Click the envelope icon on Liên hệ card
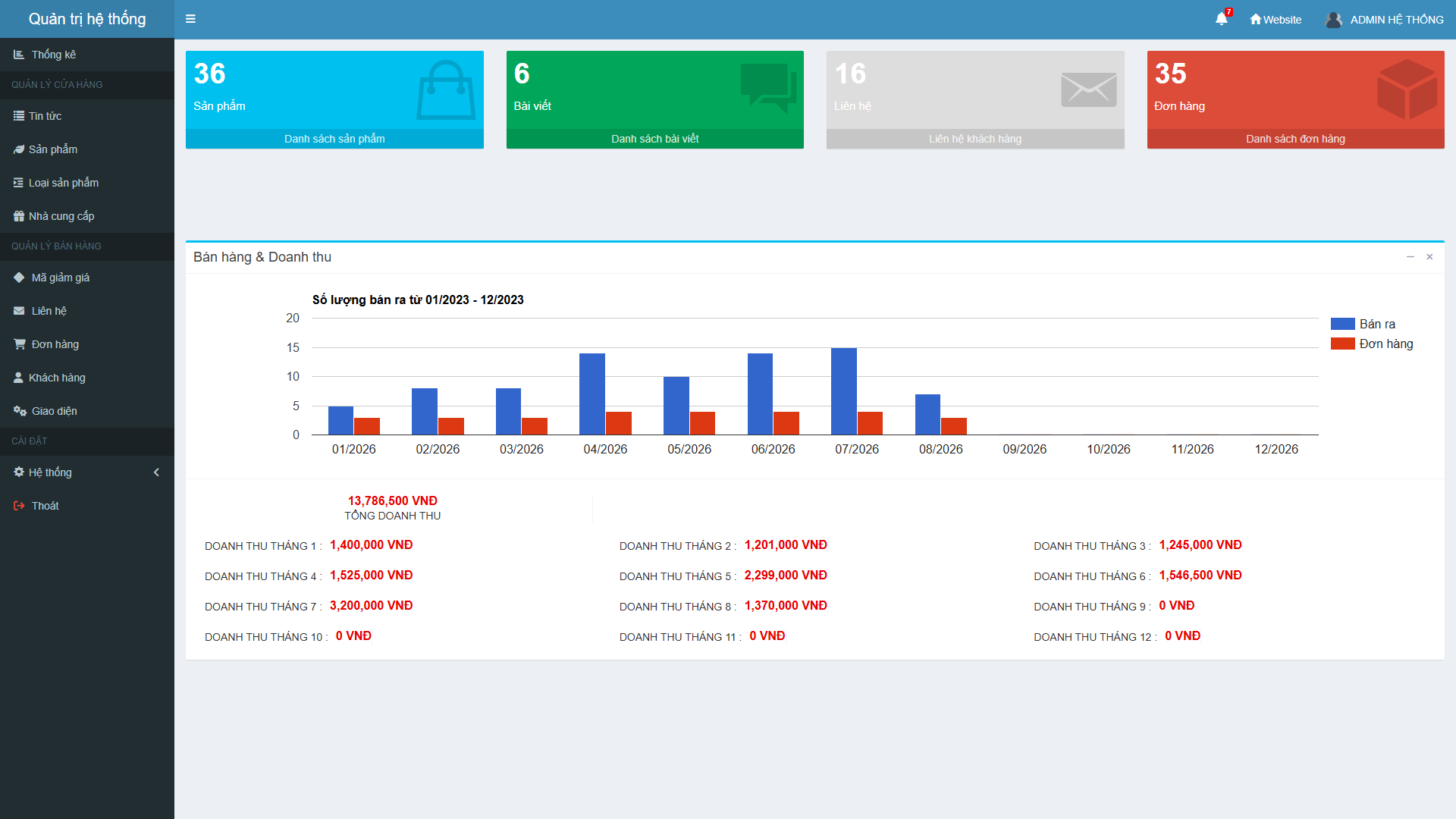This screenshot has height=819, width=1456. click(x=1089, y=89)
